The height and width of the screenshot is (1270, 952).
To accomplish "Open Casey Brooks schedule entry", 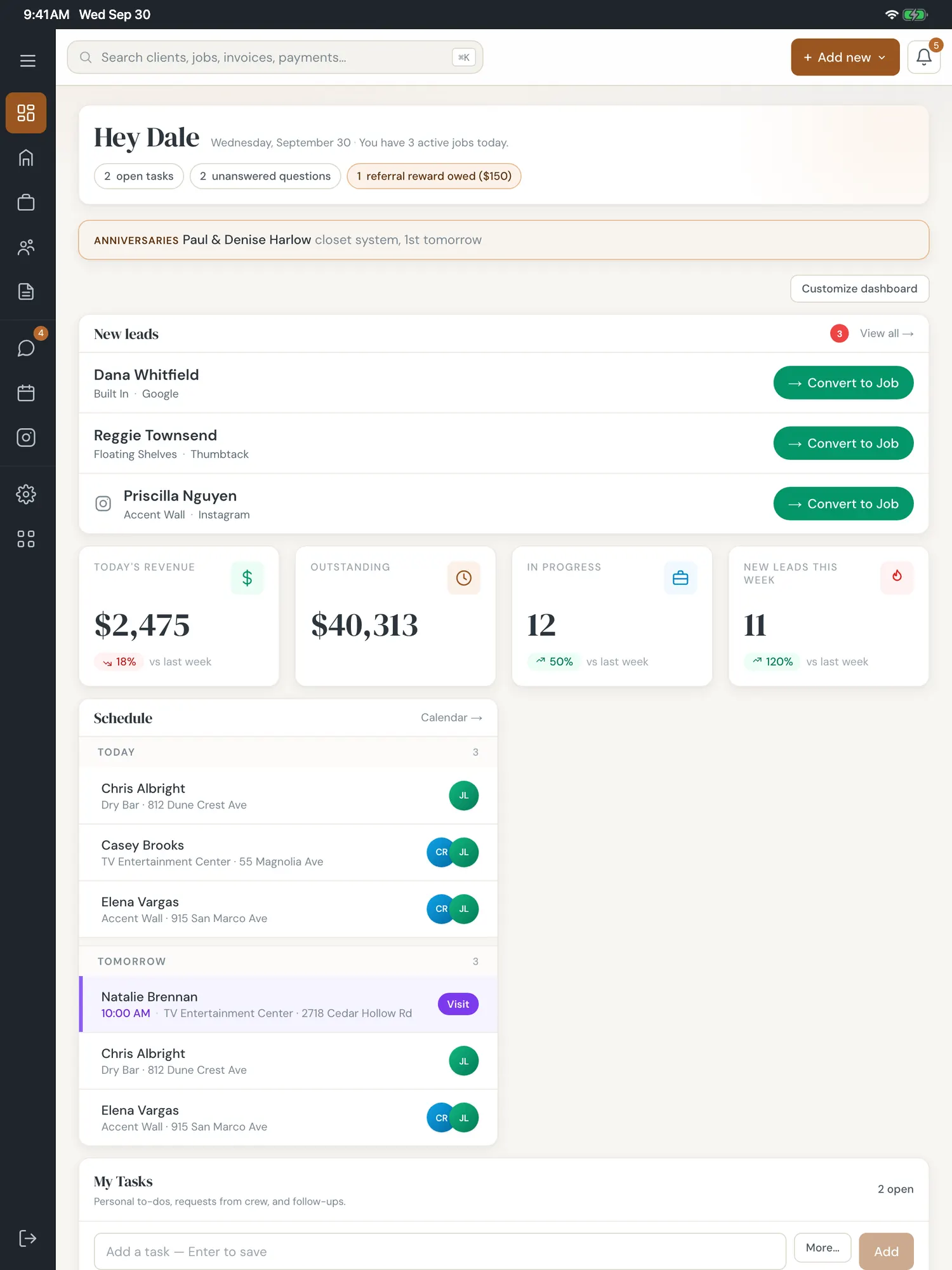I will point(288,852).
